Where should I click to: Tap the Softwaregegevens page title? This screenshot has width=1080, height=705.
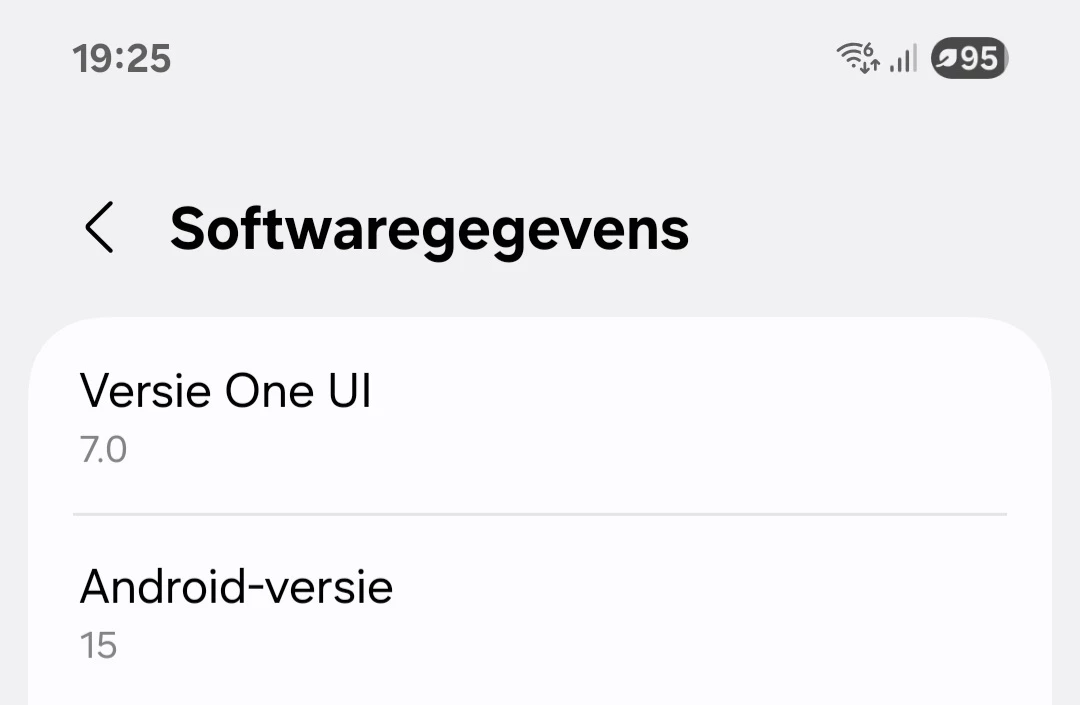point(429,229)
